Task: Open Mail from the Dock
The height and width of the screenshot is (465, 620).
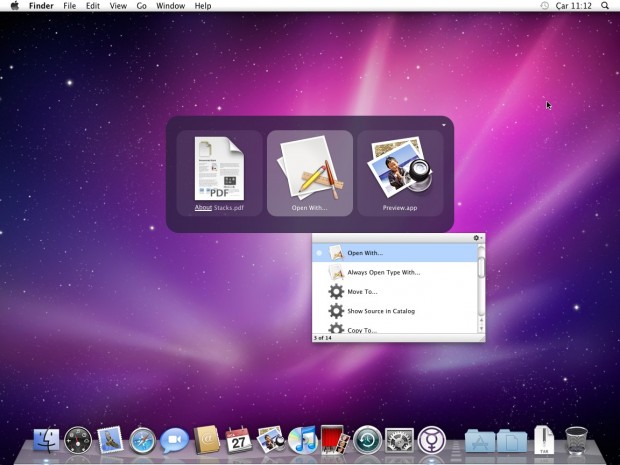Action: click(x=110, y=440)
